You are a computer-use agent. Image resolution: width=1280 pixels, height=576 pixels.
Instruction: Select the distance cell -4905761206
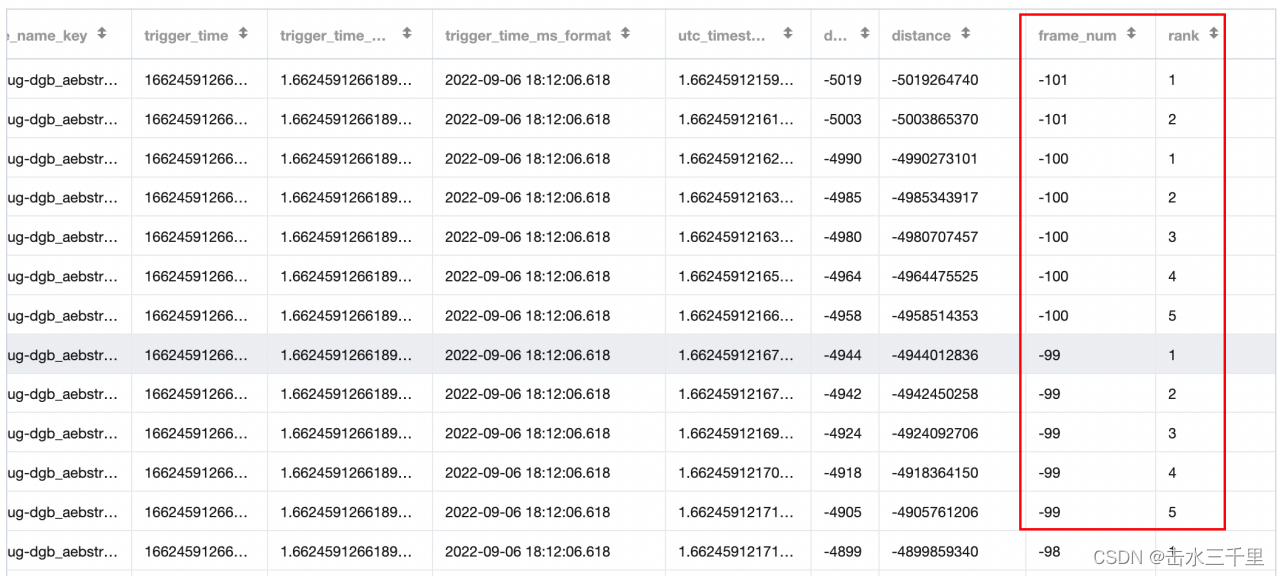pos(935,512)
